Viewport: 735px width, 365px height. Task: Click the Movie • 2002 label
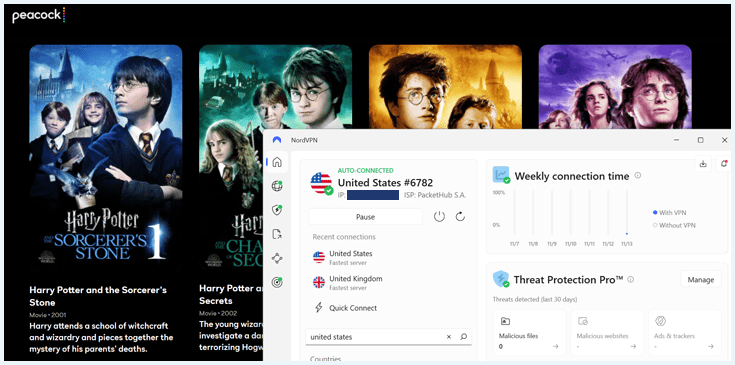pyautogui.click(x=218, y=313)
